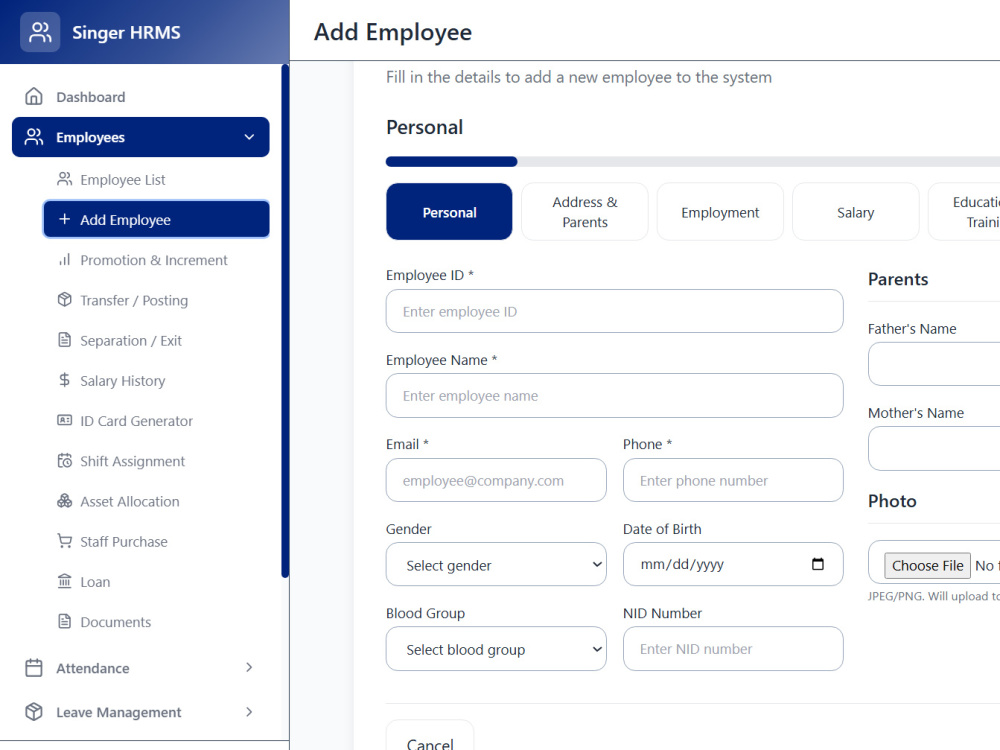Click the Singer HRMS logo icon
Viewport: 1000px width, 750px height.
pos(40,32)
